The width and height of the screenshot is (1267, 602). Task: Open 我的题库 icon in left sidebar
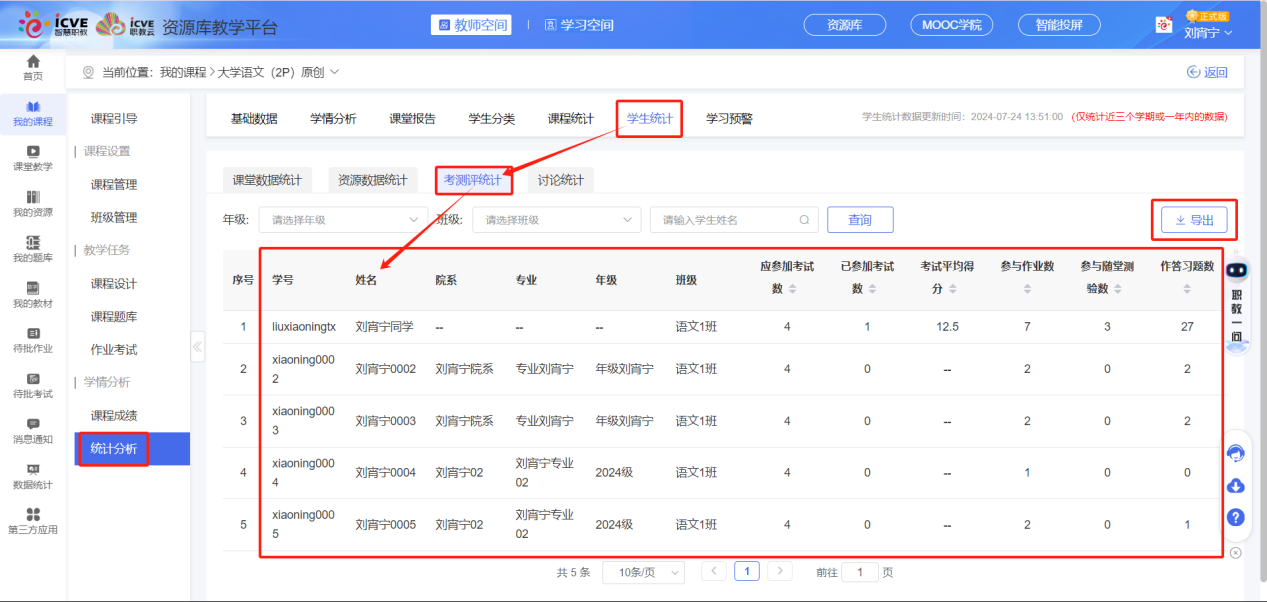click(33, 243)
